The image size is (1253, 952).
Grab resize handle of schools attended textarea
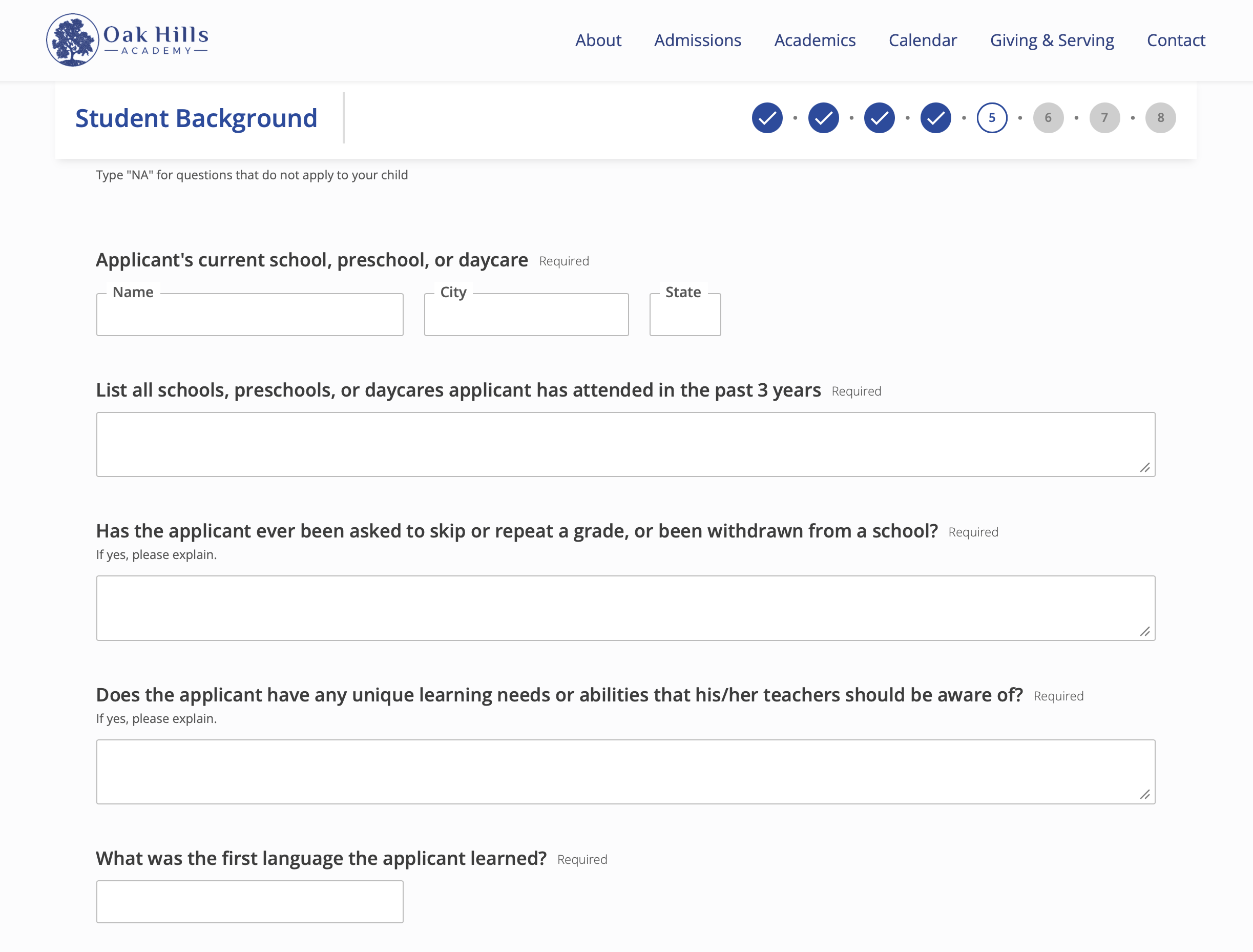(1145, 467)
